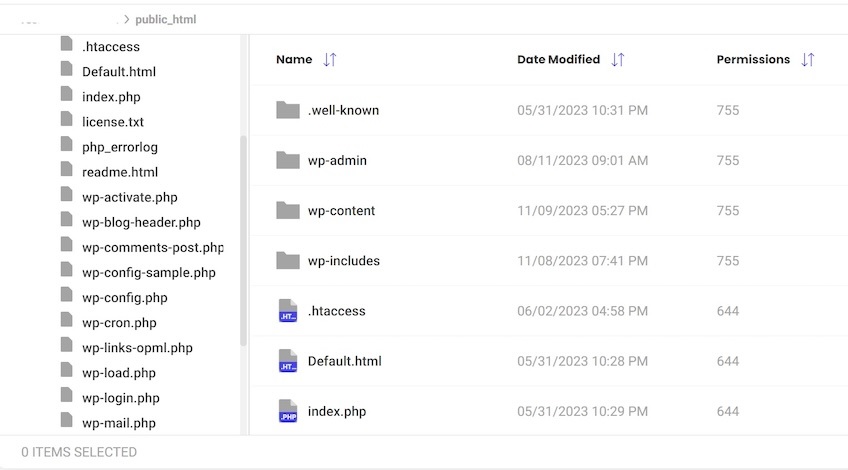Click the file icon beside wp-comments-post.php
This screenshot has width=848, height=470.
point(67,244)
